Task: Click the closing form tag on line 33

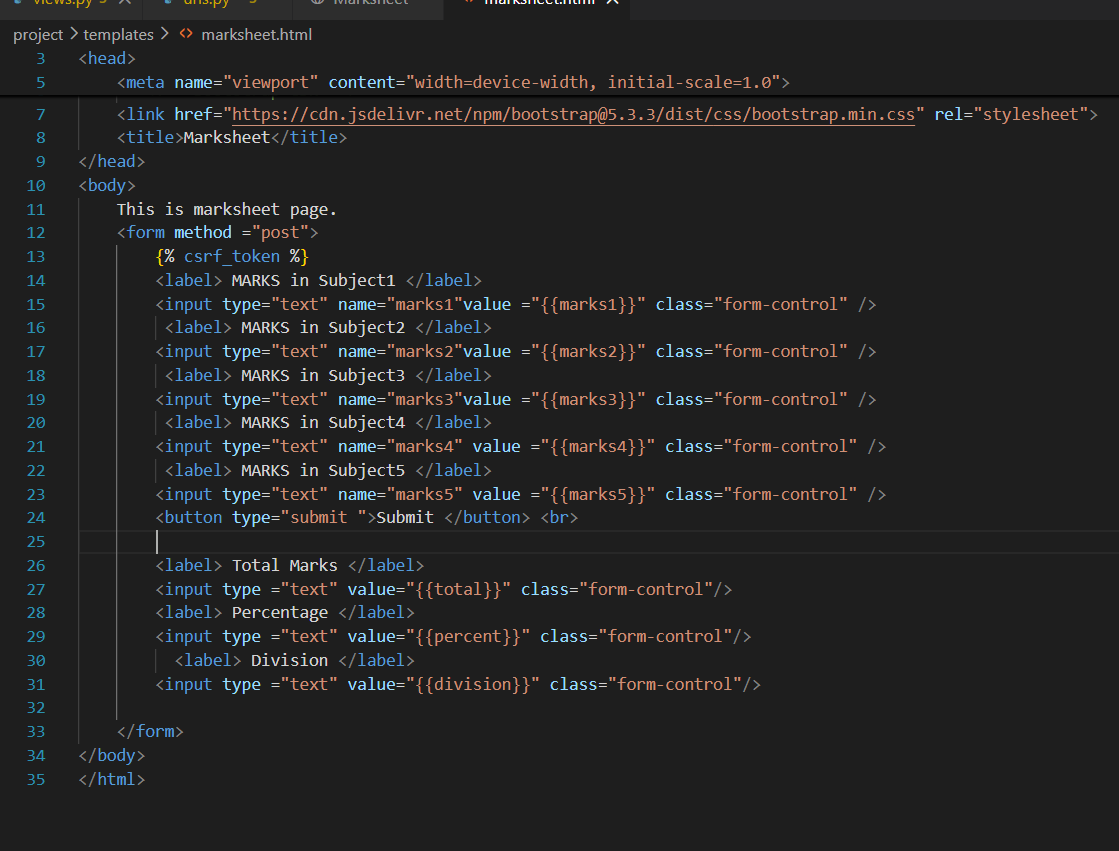Action: pyautogui.click(x=150, y=731)
